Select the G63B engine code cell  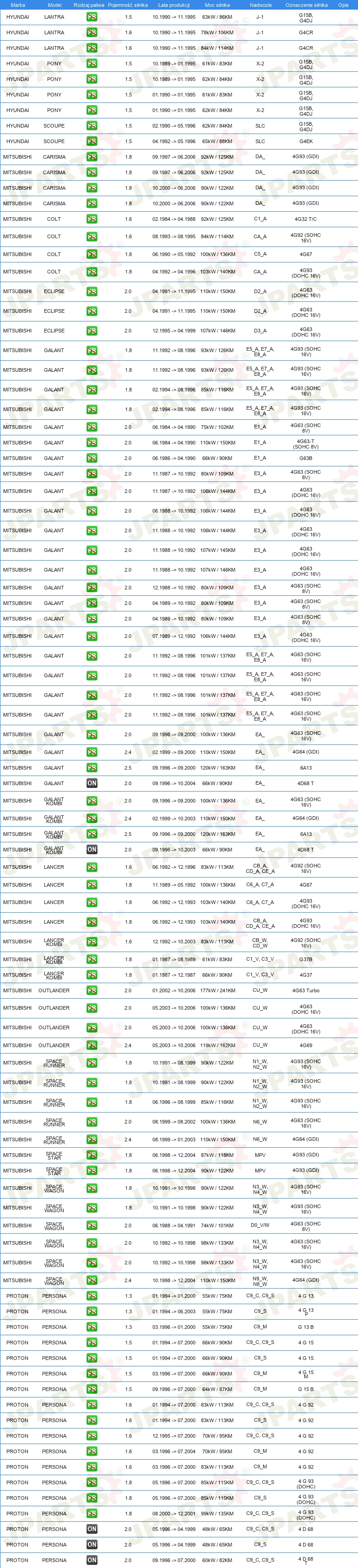pyautogui.click(x=305, y=458)
